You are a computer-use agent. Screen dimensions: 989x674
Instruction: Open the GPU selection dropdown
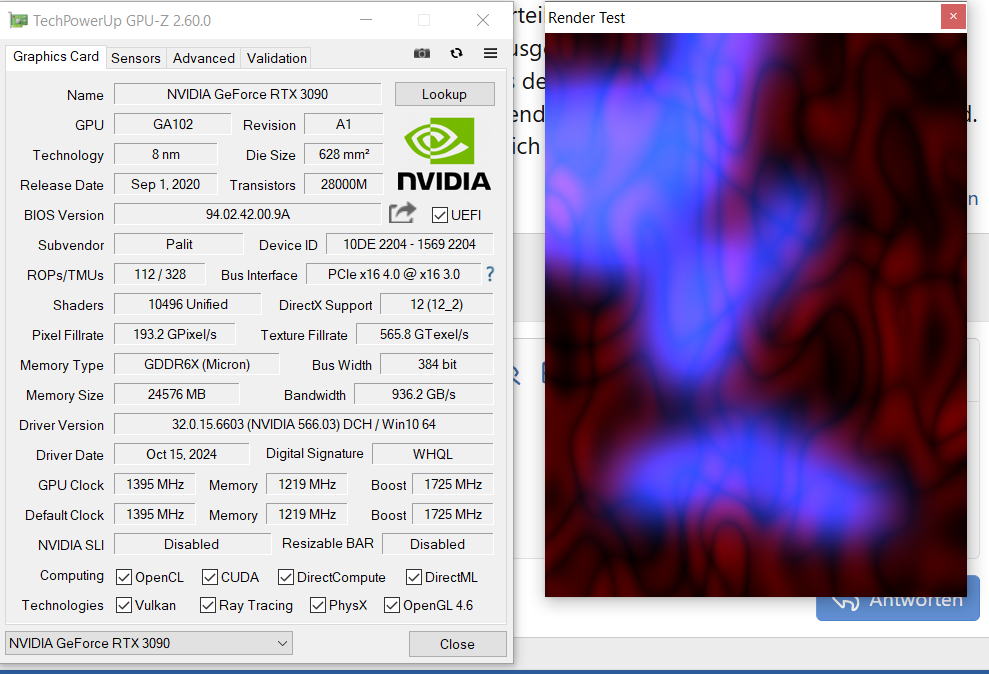(149, 643)
